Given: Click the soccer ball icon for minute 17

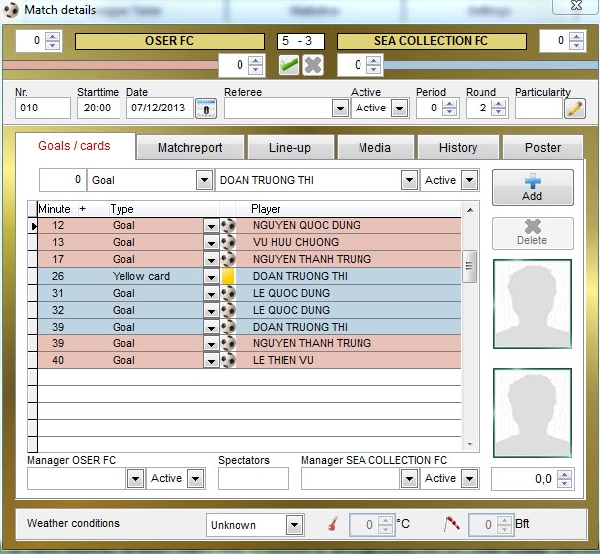Looking at the screenshot, I should click(228, 259).
